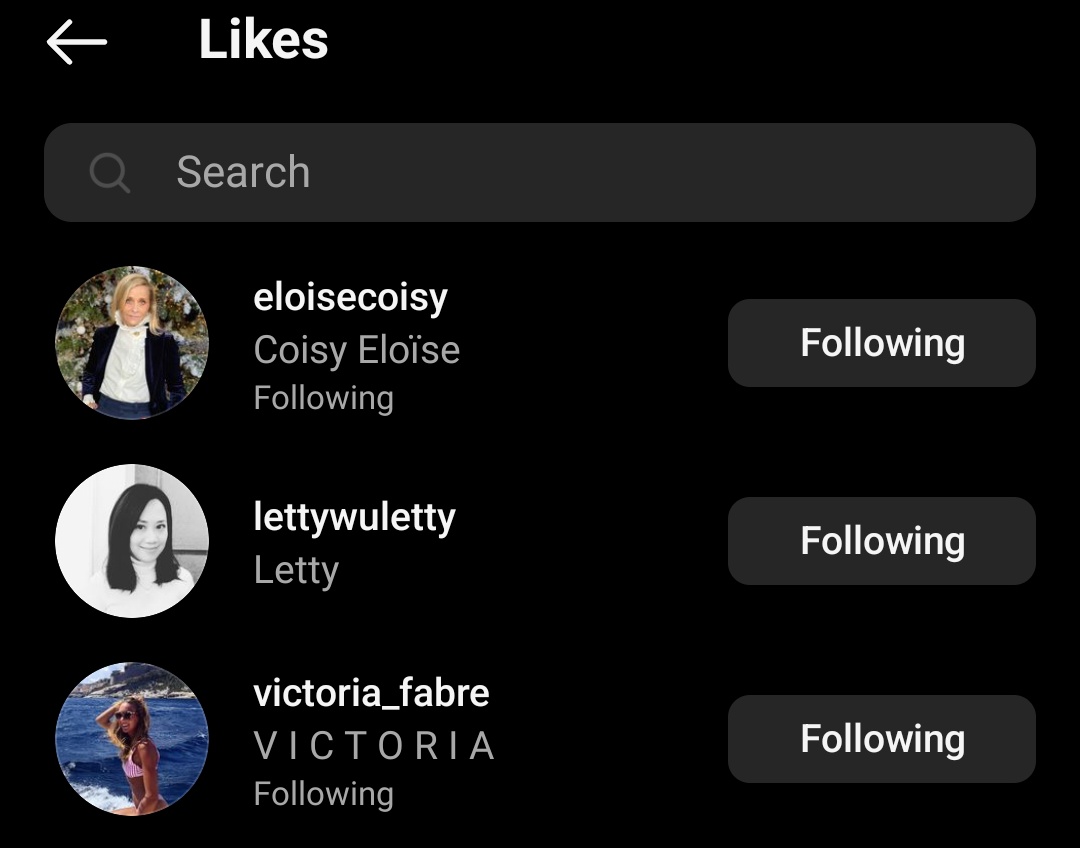Toggle Following button for victoria_fabre
Viewport: 1080px width, 848px height.
(882, 738)
